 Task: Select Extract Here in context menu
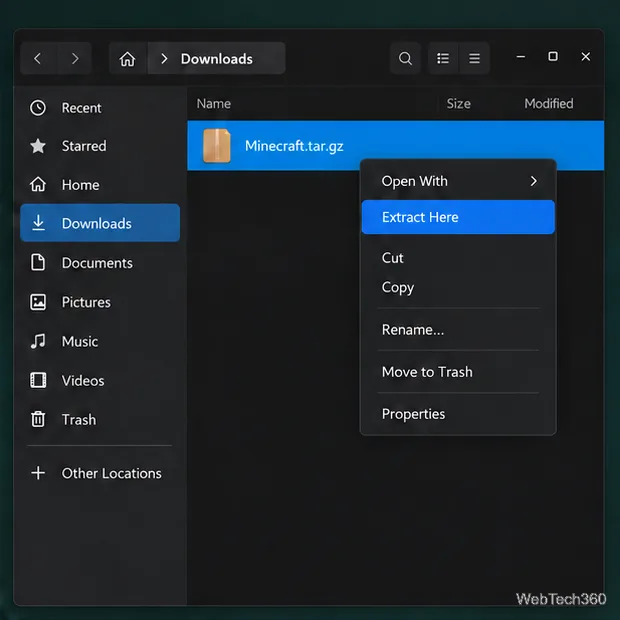click(458, 217)
